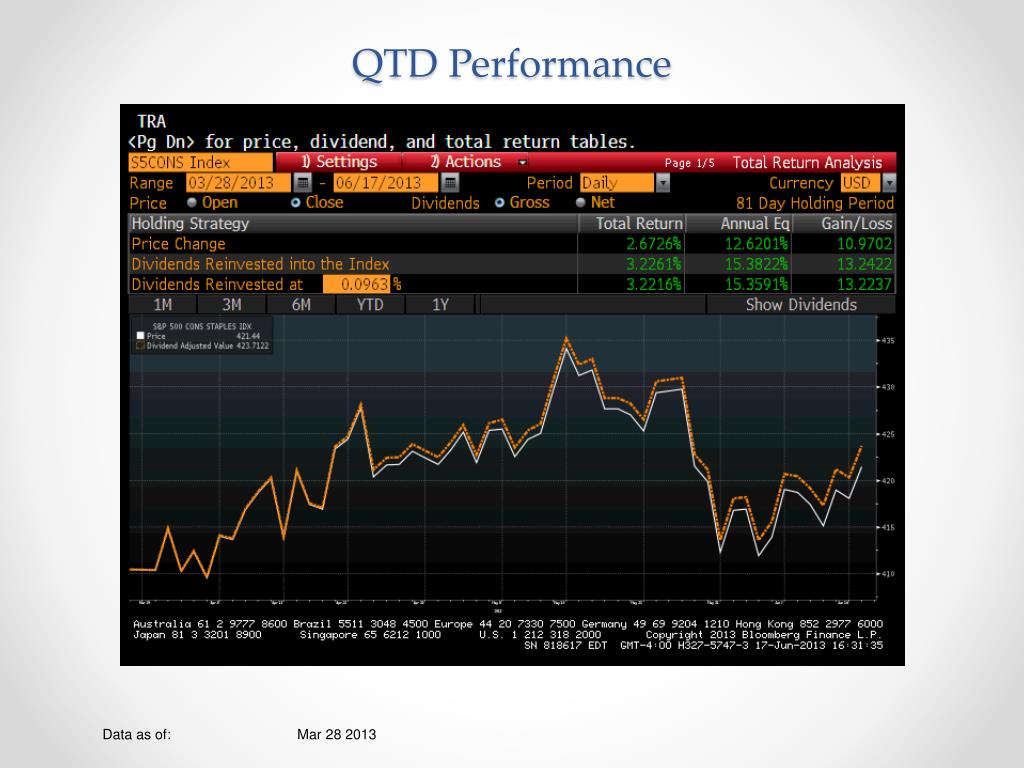The height and width of the screenshot is (768, 1024).
Task: Click the QTD Performance slide title
Action: click(x=511, y=64)
